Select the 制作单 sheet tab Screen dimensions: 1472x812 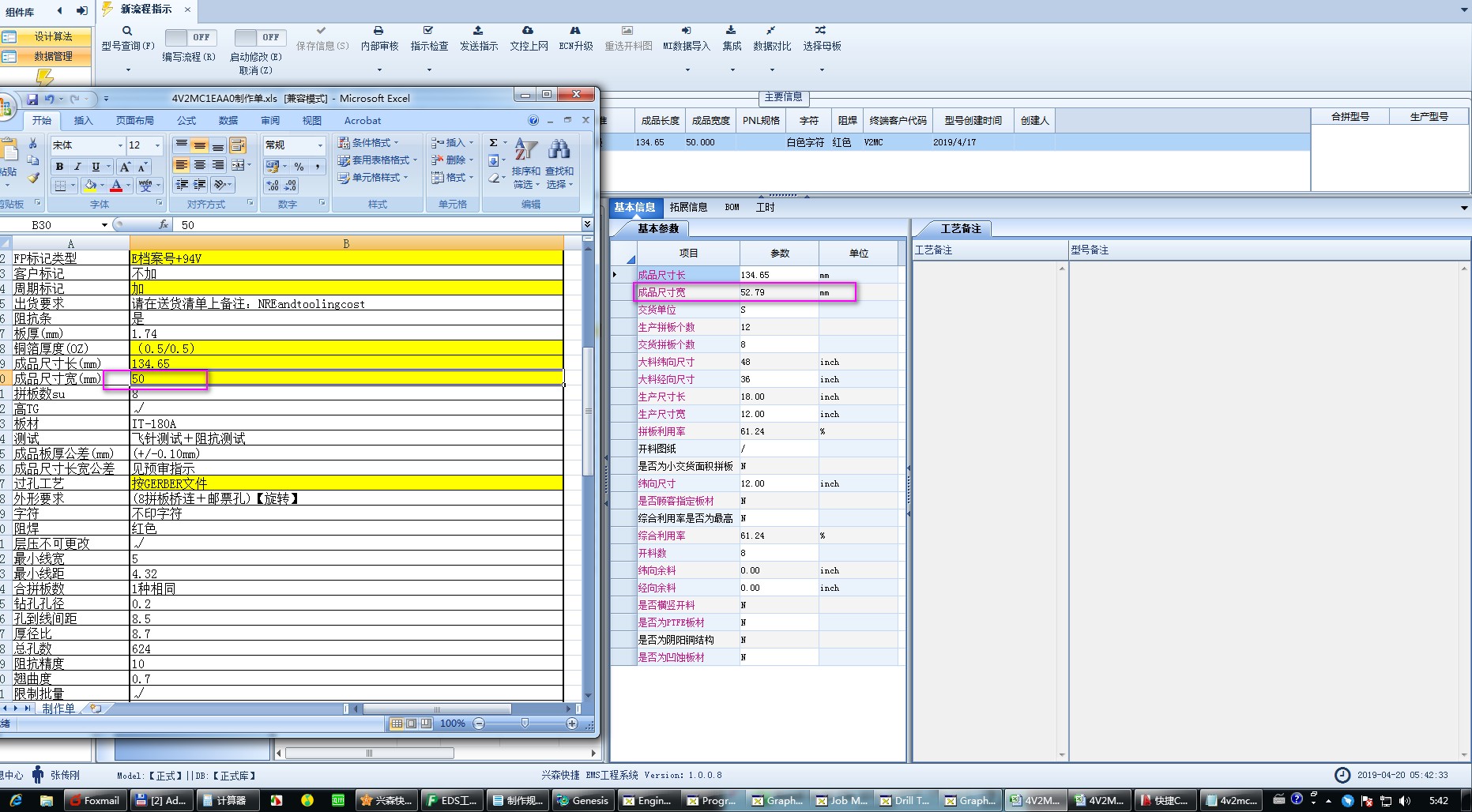[58, 709]
